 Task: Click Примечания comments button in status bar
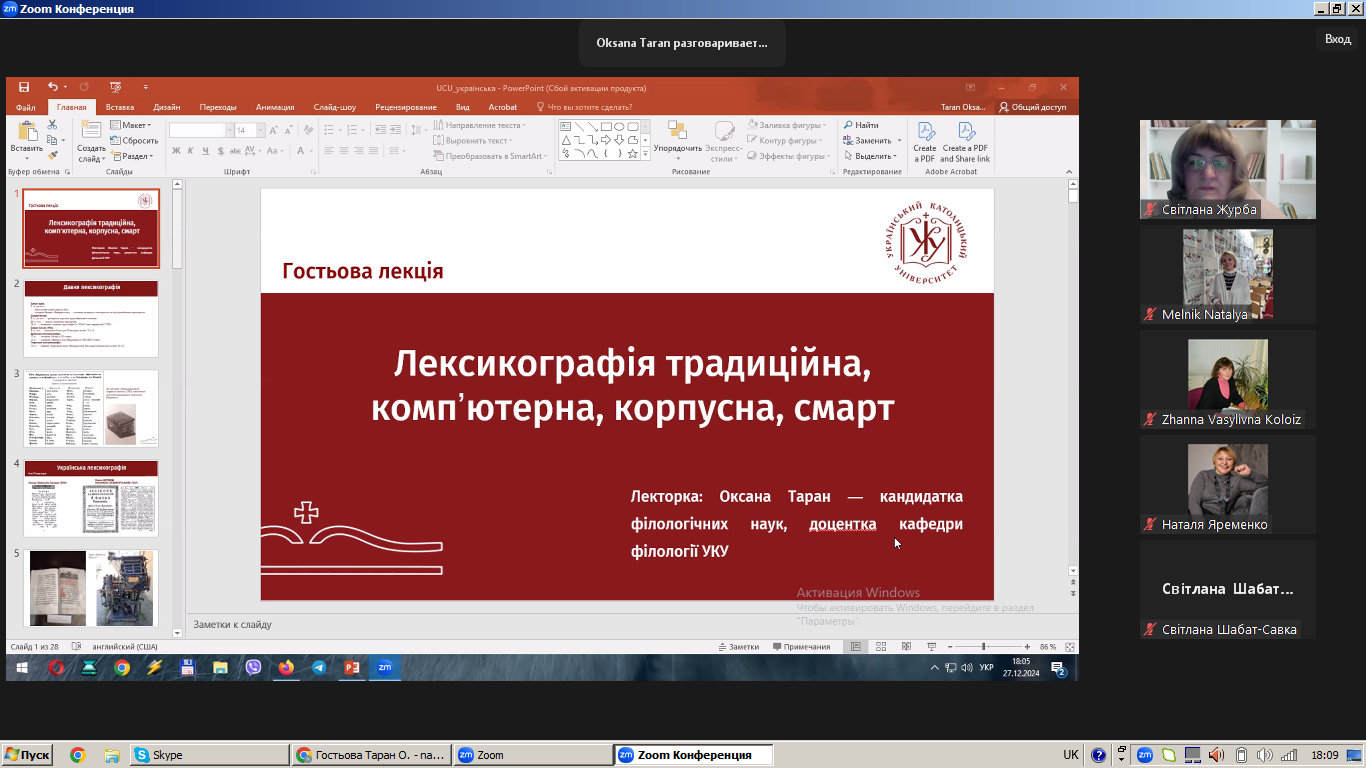(x=801, y=647)
